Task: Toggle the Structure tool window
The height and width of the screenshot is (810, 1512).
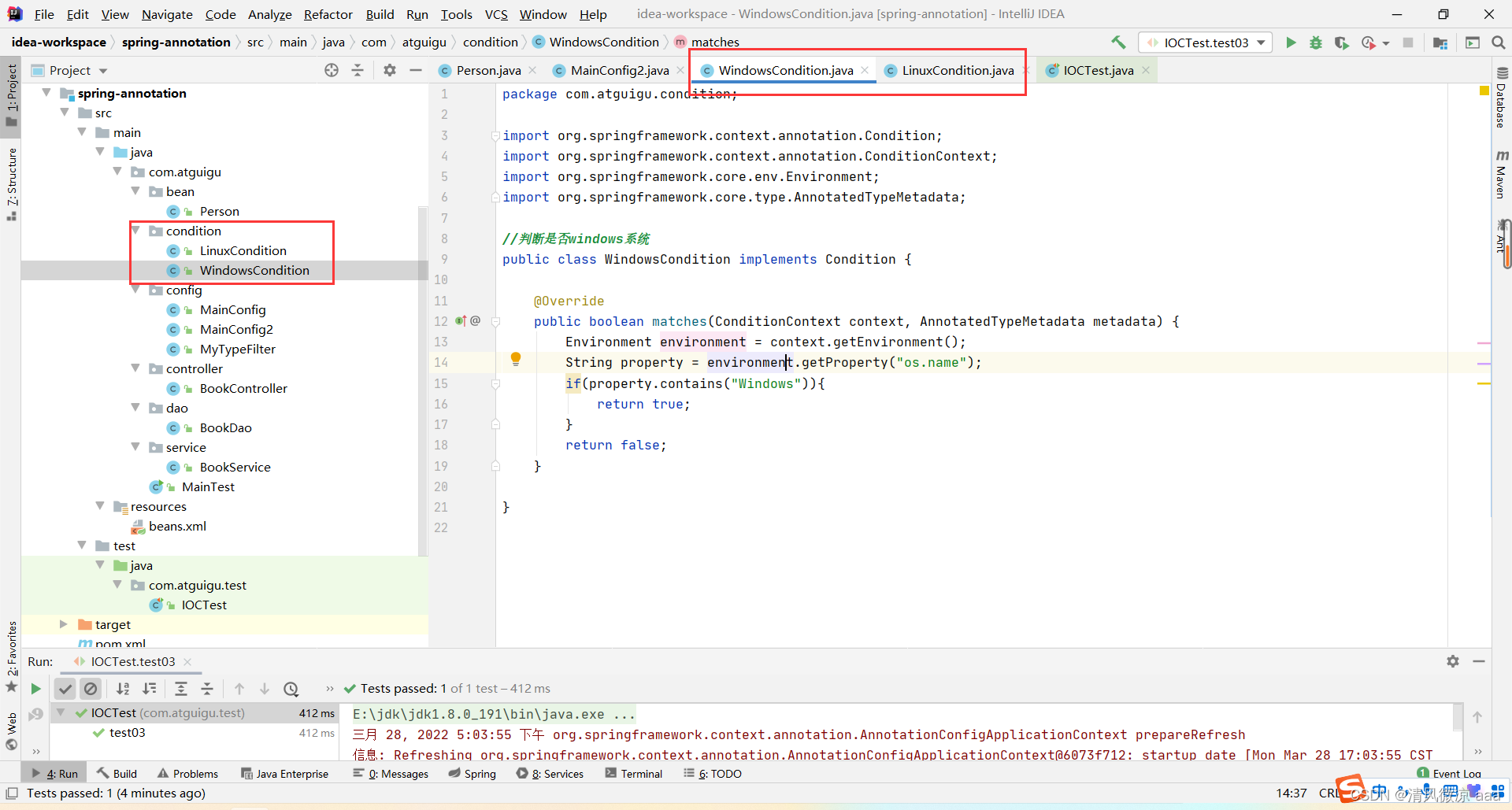Action: click(12, 183)
